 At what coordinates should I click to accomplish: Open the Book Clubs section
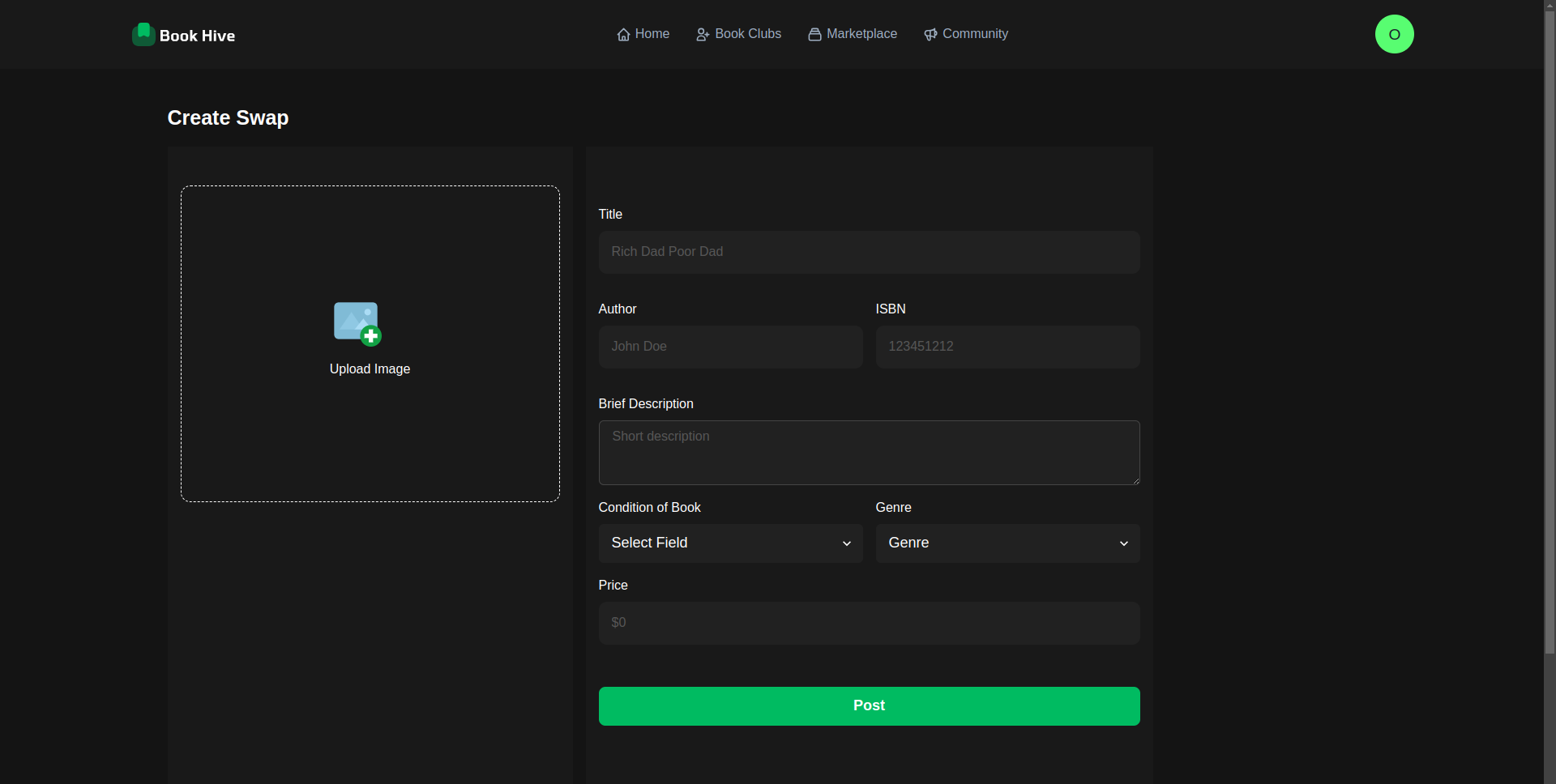(738, 34)
